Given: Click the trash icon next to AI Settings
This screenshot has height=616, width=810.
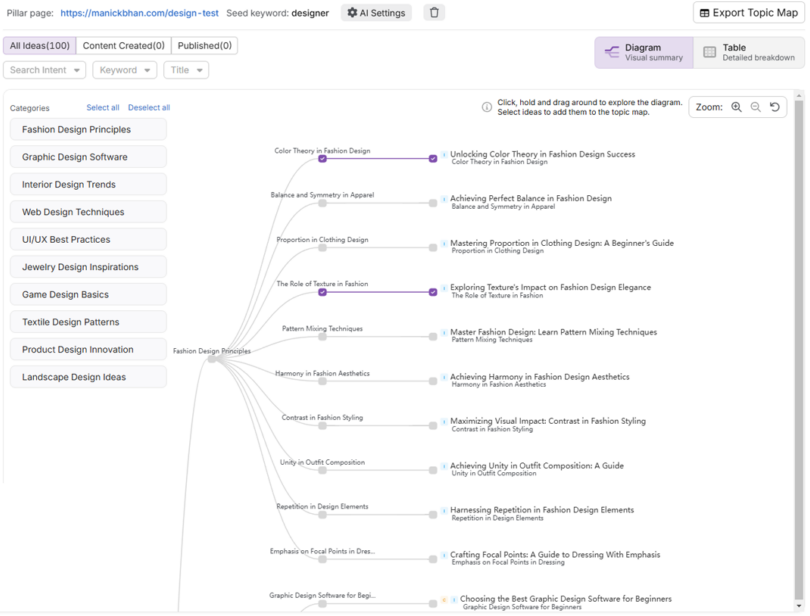Looking at the screenshot, I should pyautogui.click(x=433, y=13).
